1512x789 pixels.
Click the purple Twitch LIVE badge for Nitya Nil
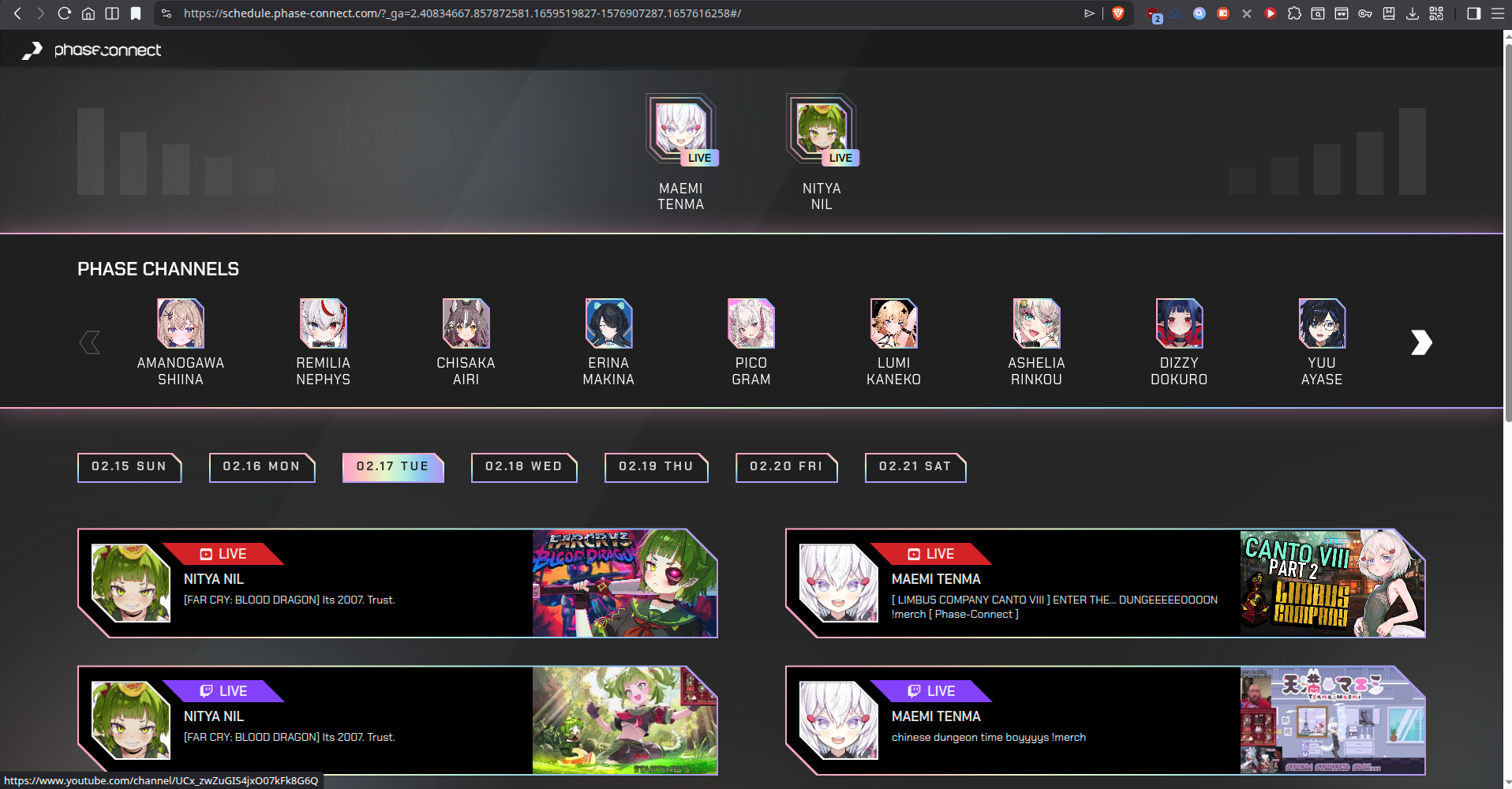click(223, 691)
